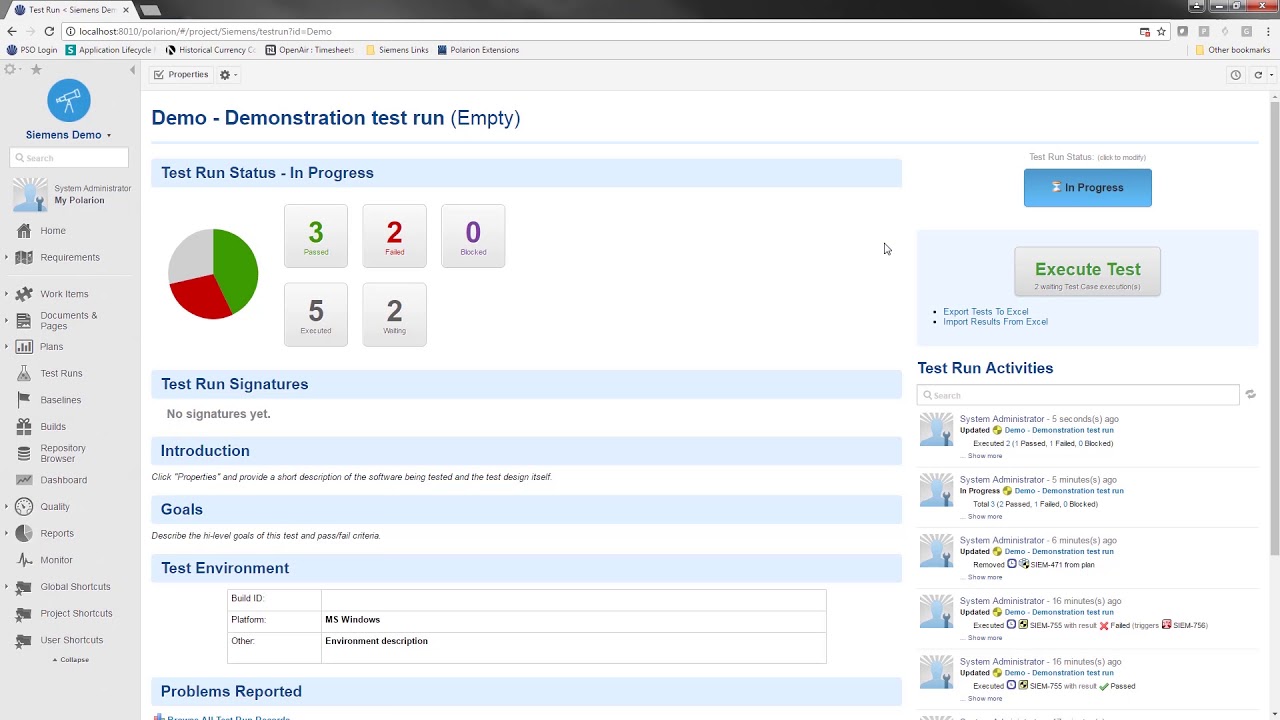The height and width of the screenshot is (720, 1280).
Task: Open User Shortcuts folder icon
Action: [24, 640]
